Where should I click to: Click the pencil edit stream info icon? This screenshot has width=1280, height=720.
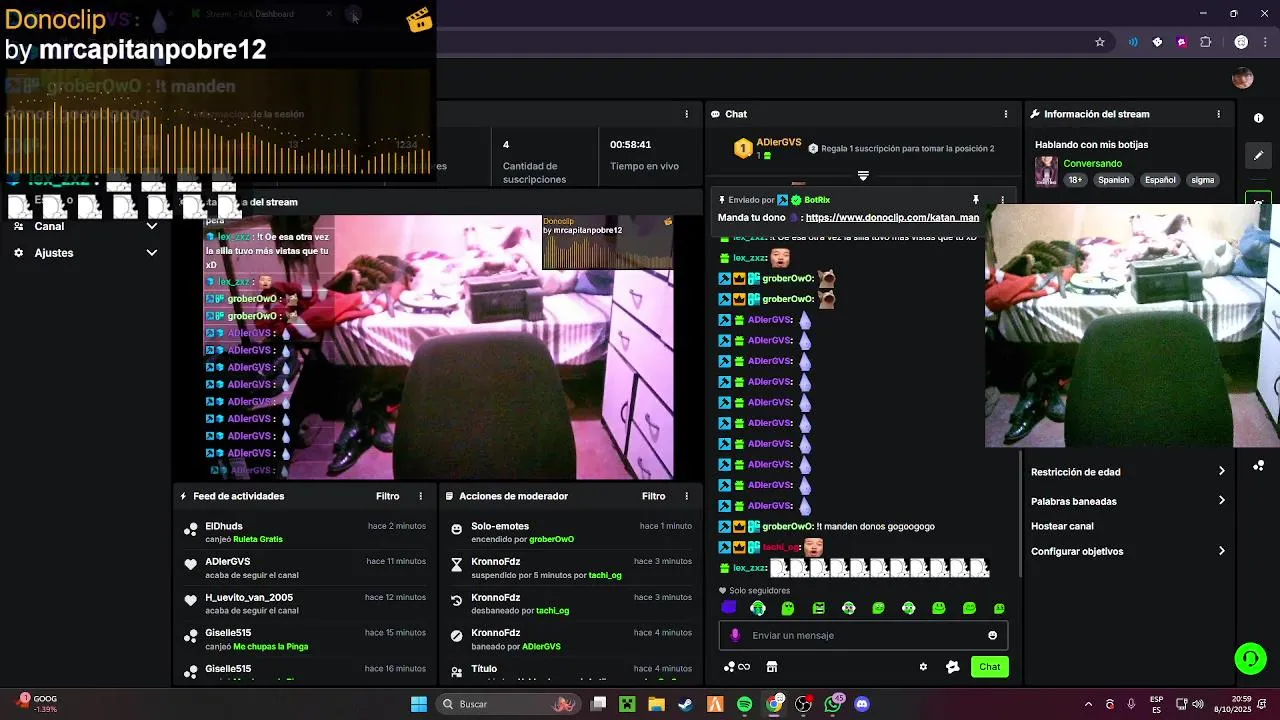(1258, 155)
